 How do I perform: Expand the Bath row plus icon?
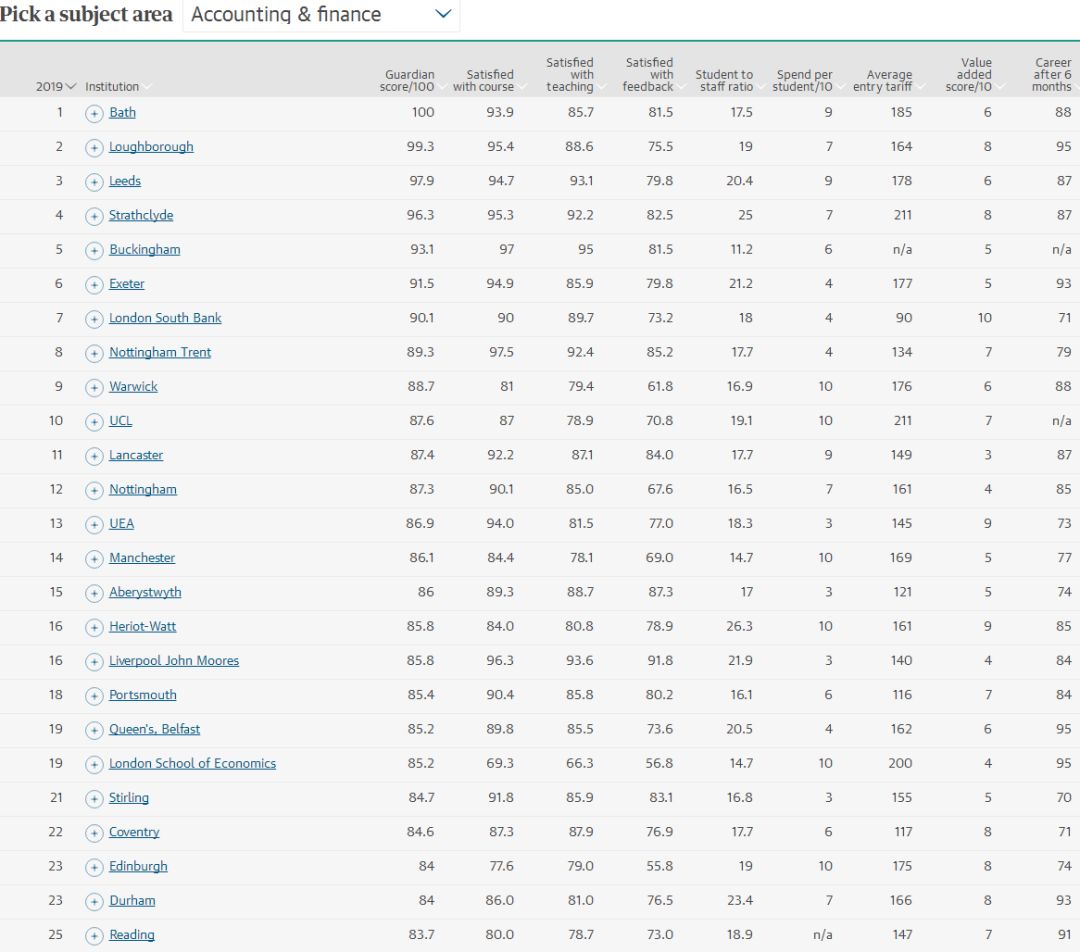pyautogui.click(x=94, y=114)
